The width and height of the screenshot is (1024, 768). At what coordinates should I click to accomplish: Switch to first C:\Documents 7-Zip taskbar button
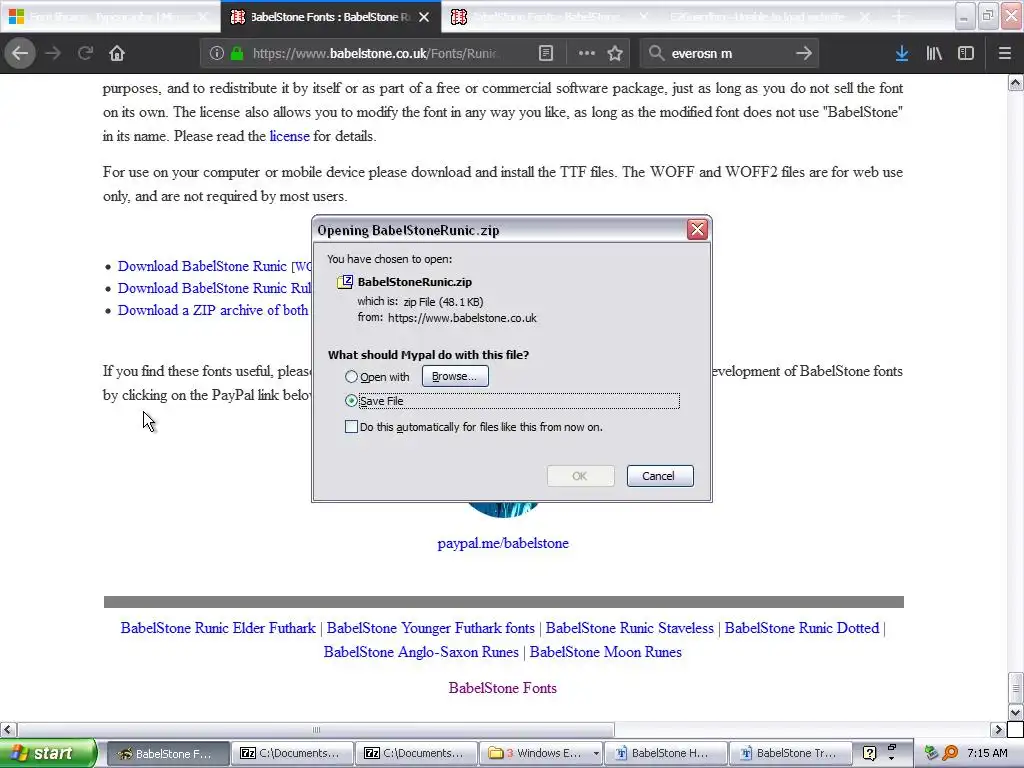[292, 753]
